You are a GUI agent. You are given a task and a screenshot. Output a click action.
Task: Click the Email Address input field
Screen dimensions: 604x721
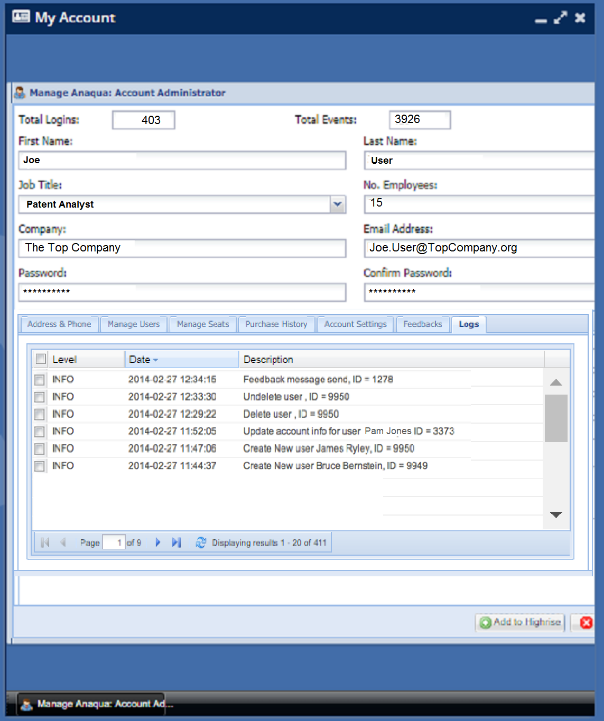click(x=479, y=248)
